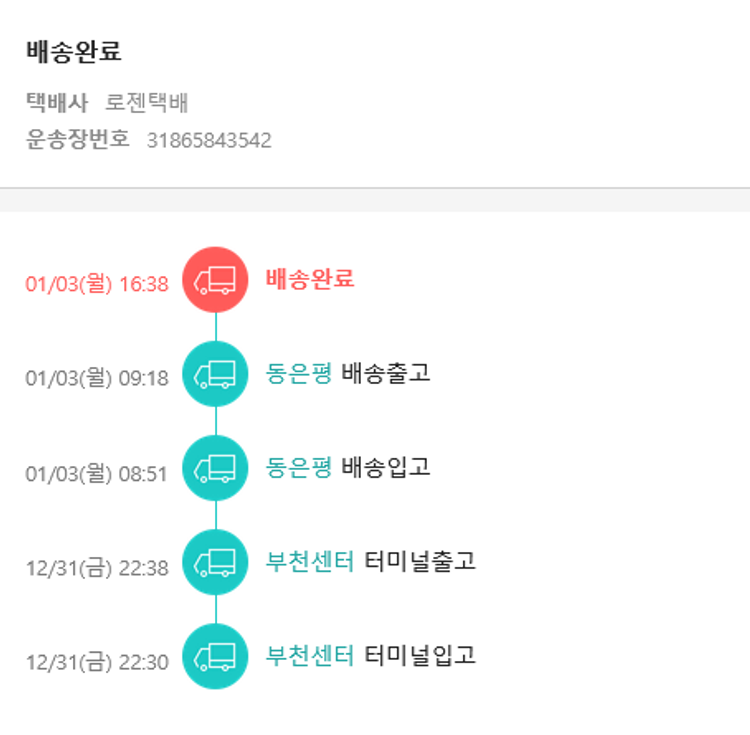Image resolution: width=750 pixels, height=735 pixels.
Task: Click the 부천센터 터미널입고 truck icon
Action: 215,656
